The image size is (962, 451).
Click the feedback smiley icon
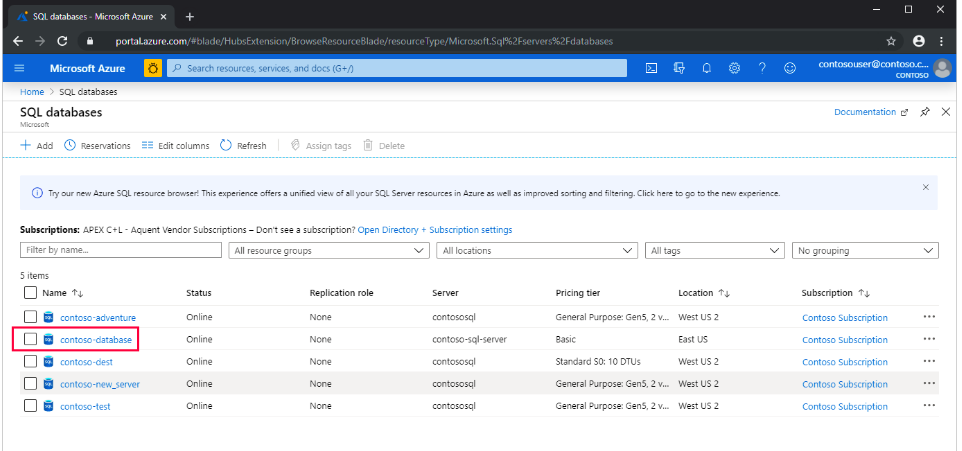click(x=790, y=68)
